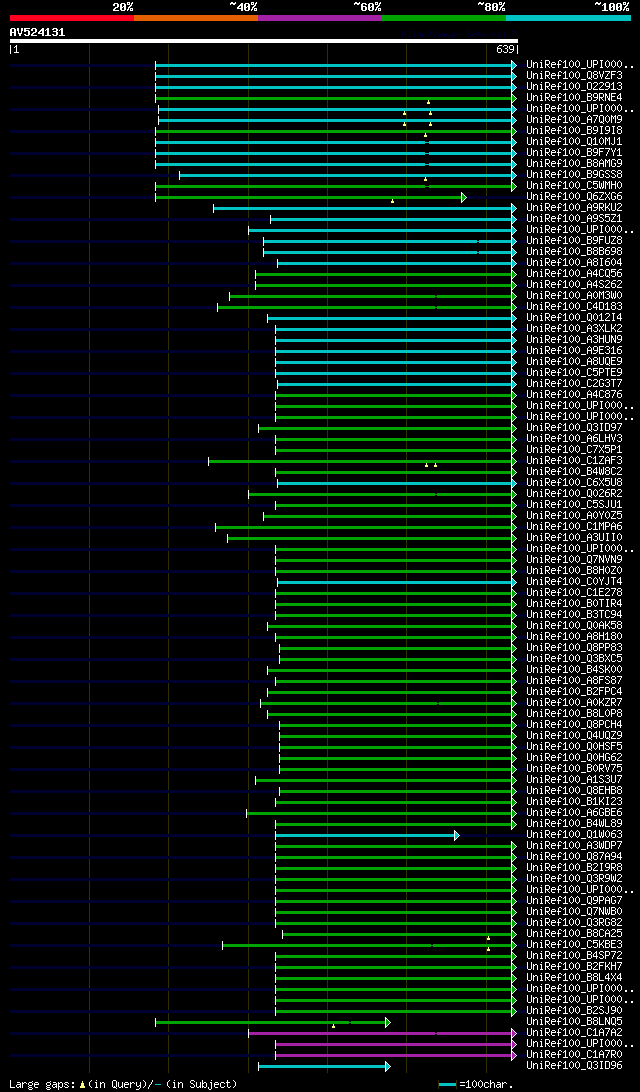The width and height of the screenshot is (640, 1092).
Task: Select the UniRef100_A6GBE6 label
Action: pos(575,813)
